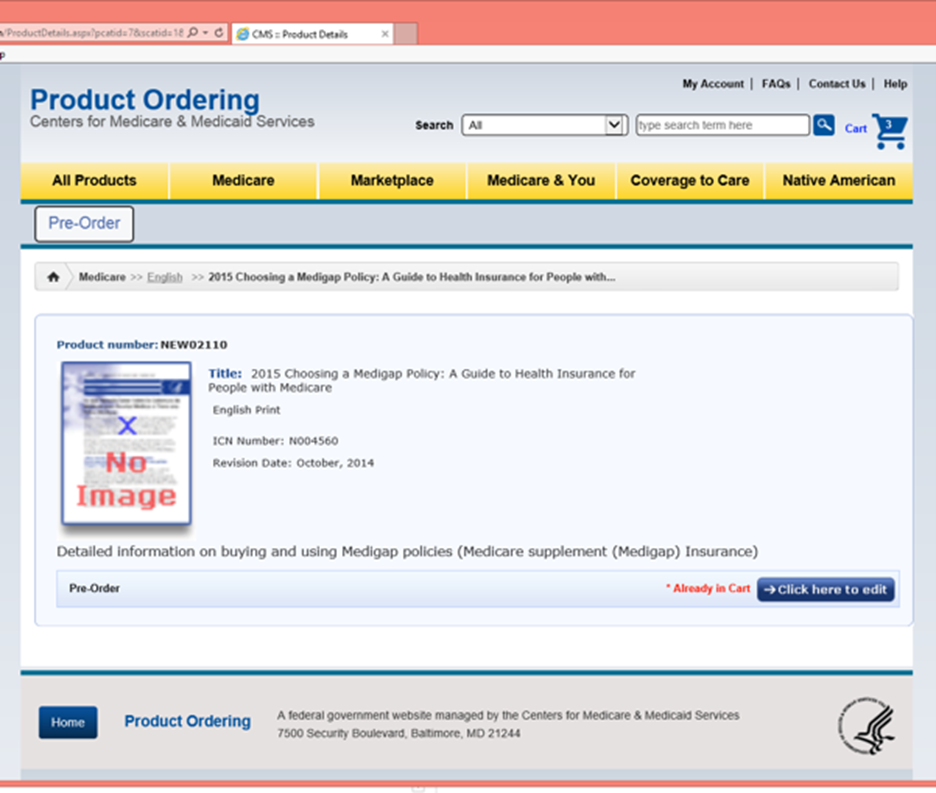Click the No Image product thumbnail
This screenshot has height=793, width=936.
126,443
